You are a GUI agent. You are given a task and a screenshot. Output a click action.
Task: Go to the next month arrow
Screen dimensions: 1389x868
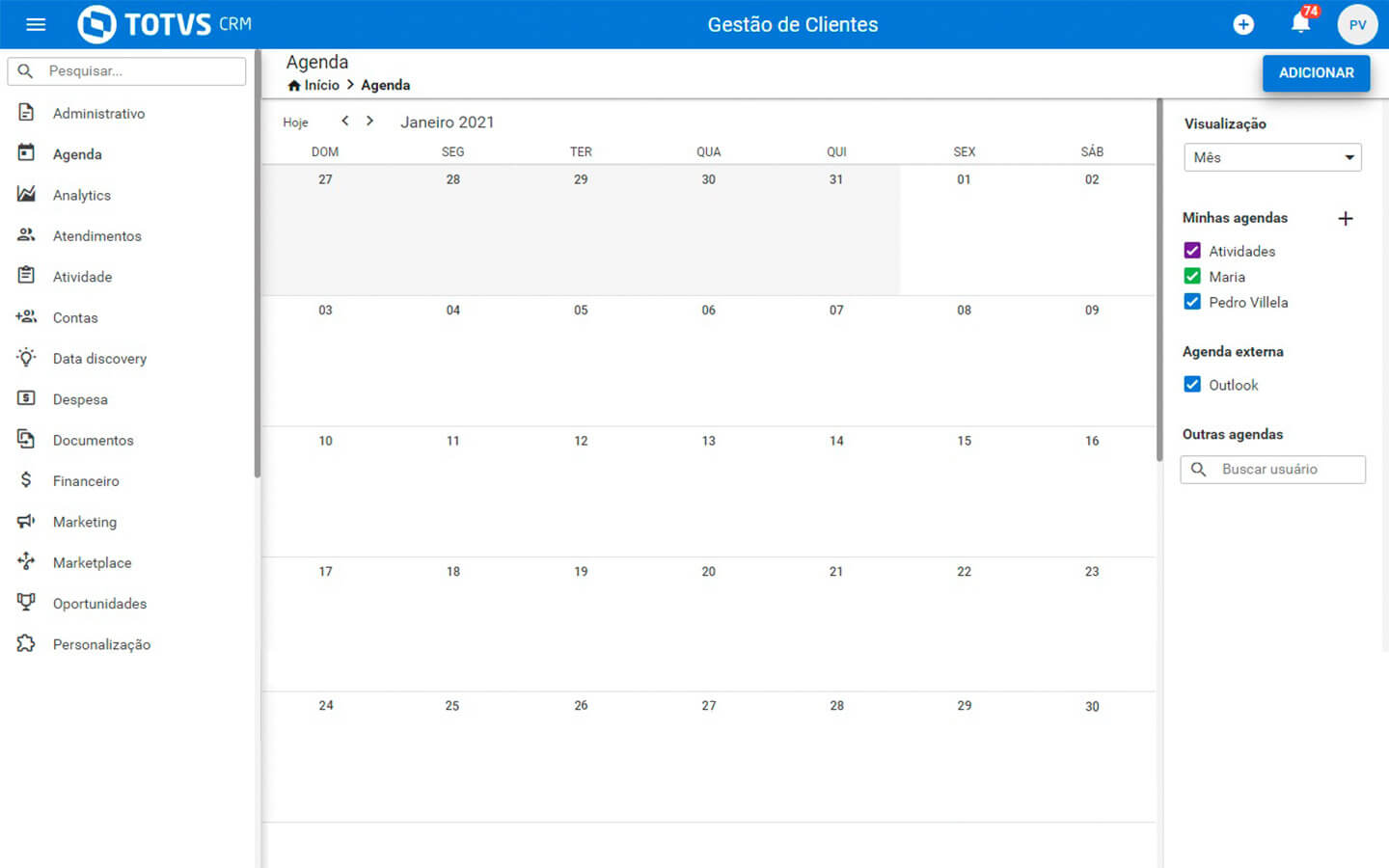click(369, 122)
